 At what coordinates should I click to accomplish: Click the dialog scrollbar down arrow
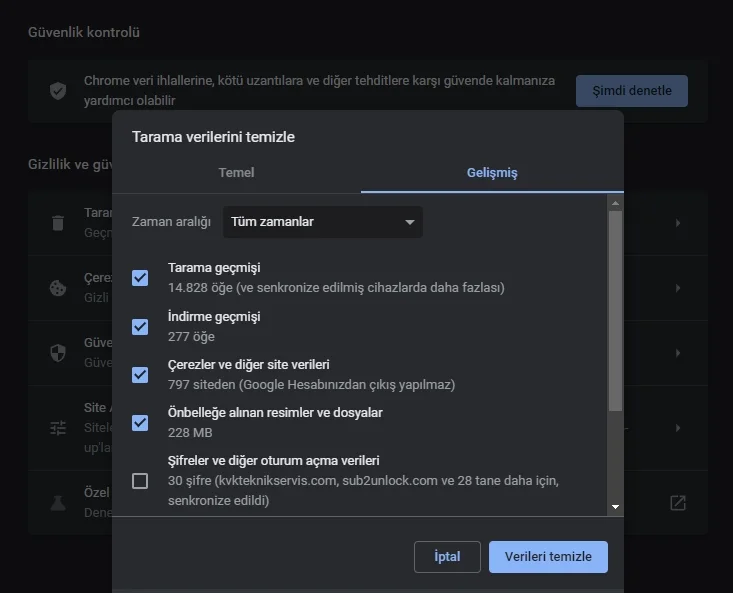[615, 508]
